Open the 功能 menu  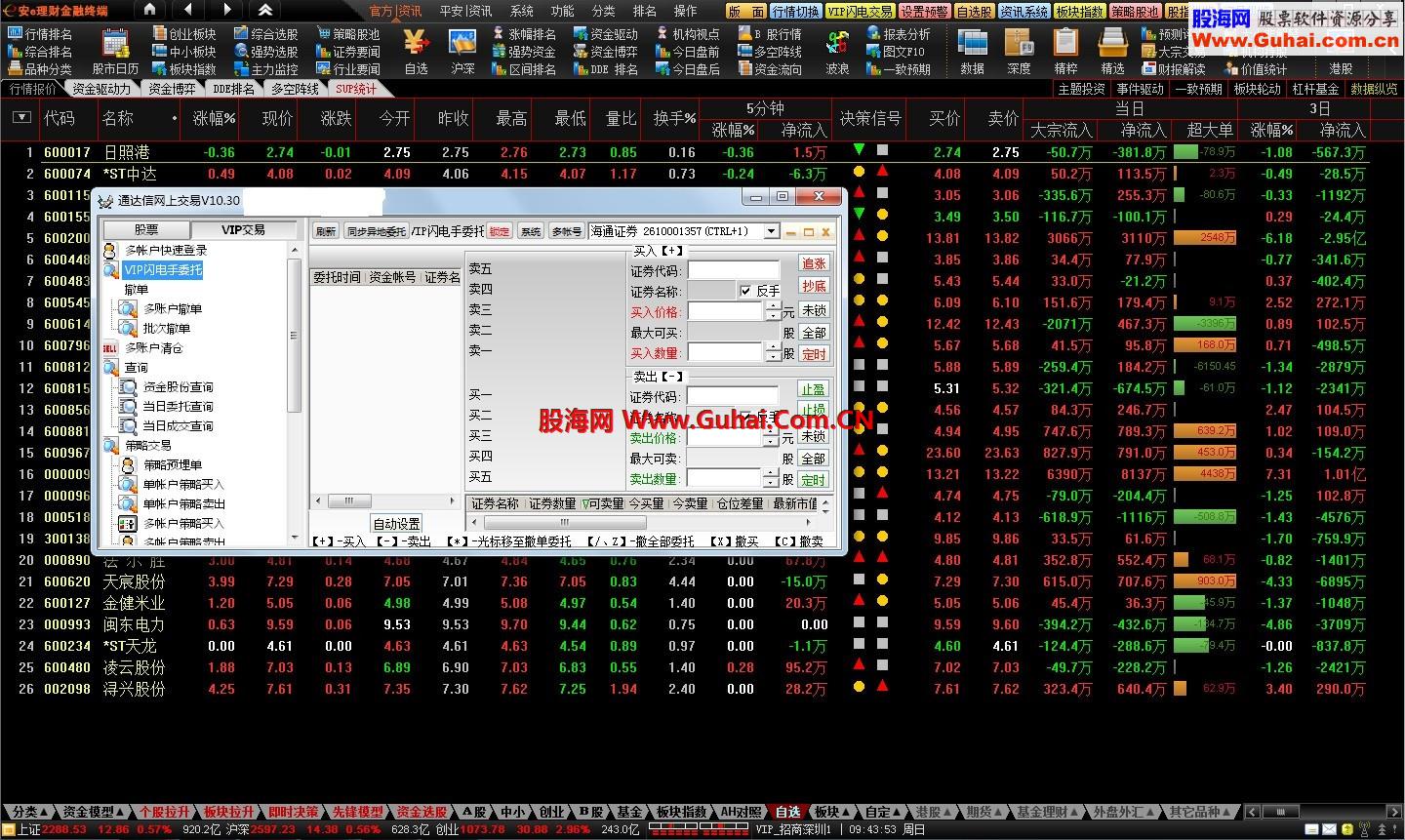click(562, 11)
